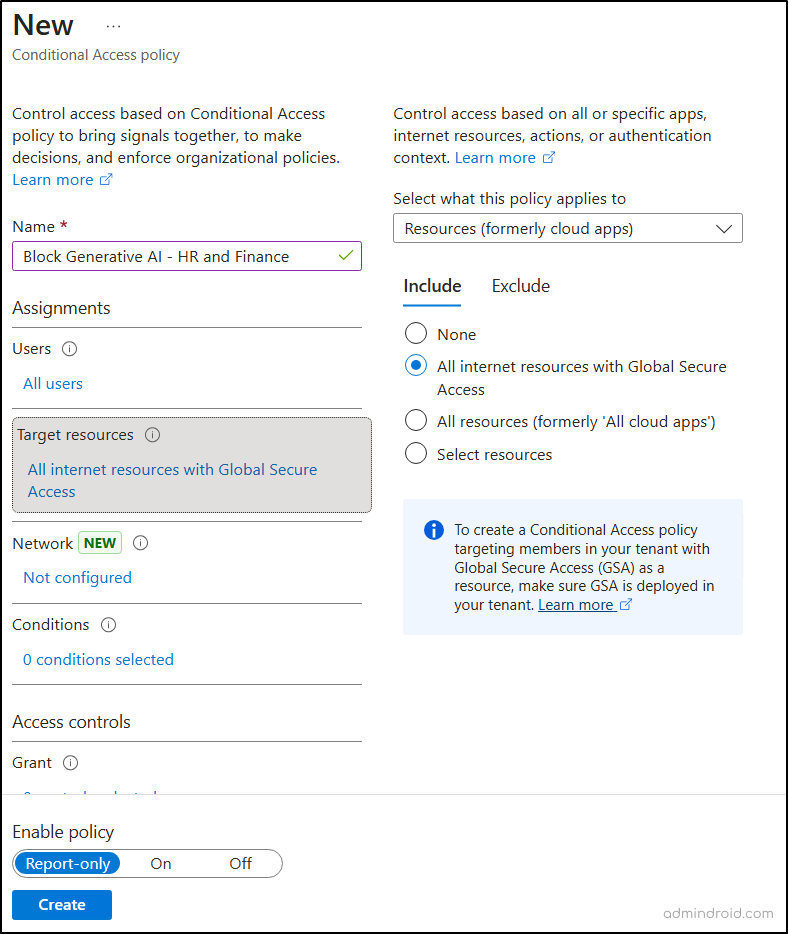The width and height of the screenshot is (788, 934).
Task: Click the info icon beside Conditions
Action: pos(108,625)
